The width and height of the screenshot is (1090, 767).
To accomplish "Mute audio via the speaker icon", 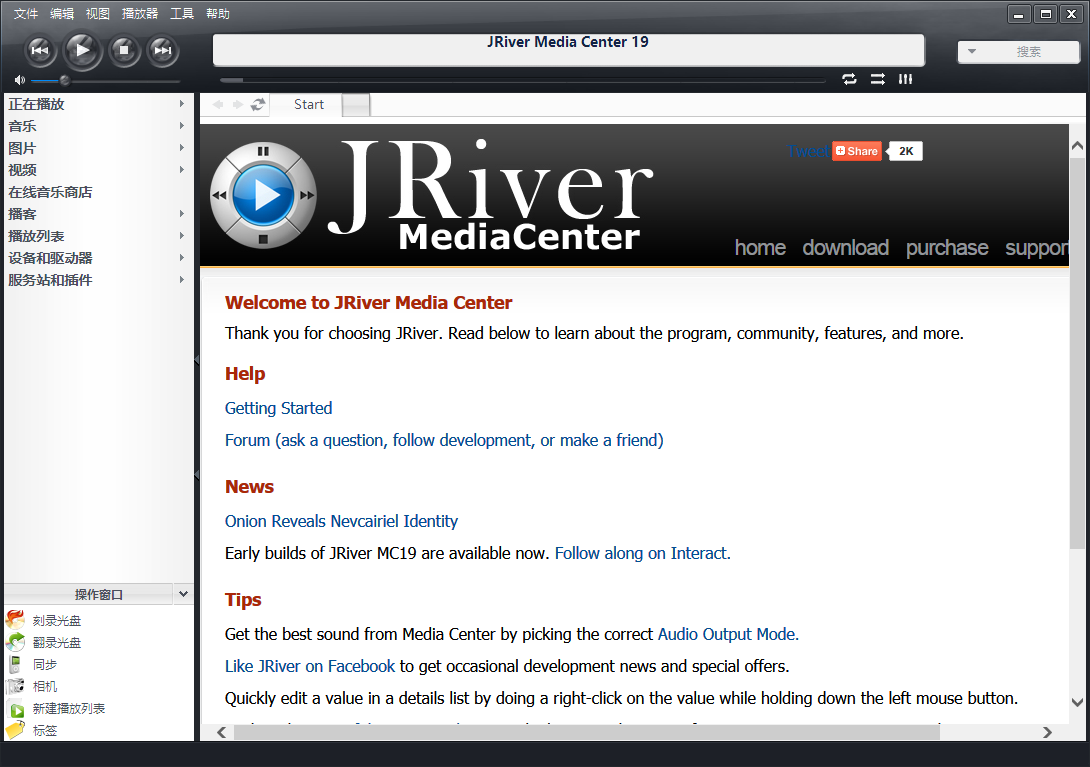I will click(19, 80).
